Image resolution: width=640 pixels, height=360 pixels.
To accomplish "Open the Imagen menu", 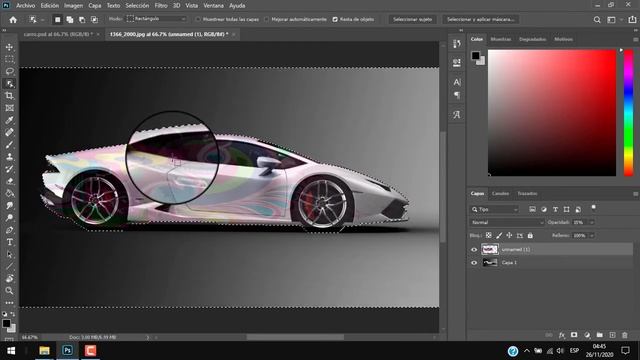I will pos(73,6).
